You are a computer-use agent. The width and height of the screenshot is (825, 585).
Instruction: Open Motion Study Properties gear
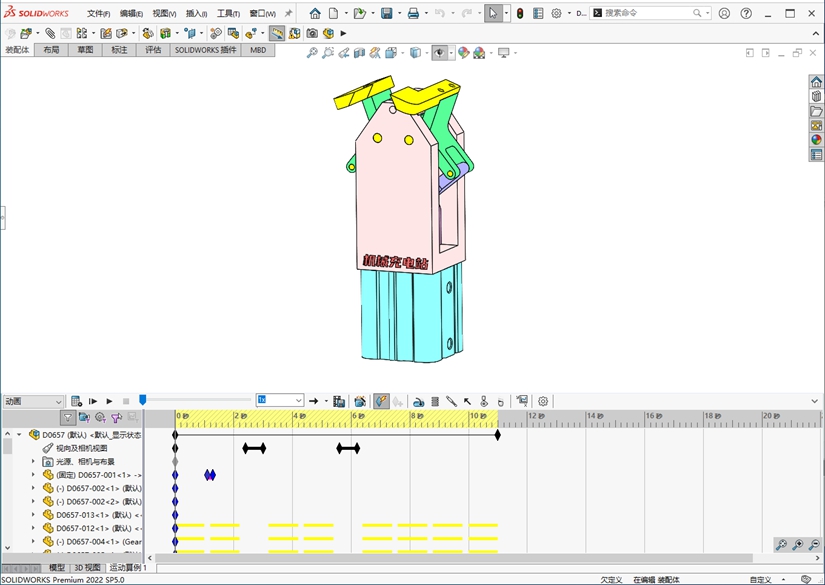(543, 401)
